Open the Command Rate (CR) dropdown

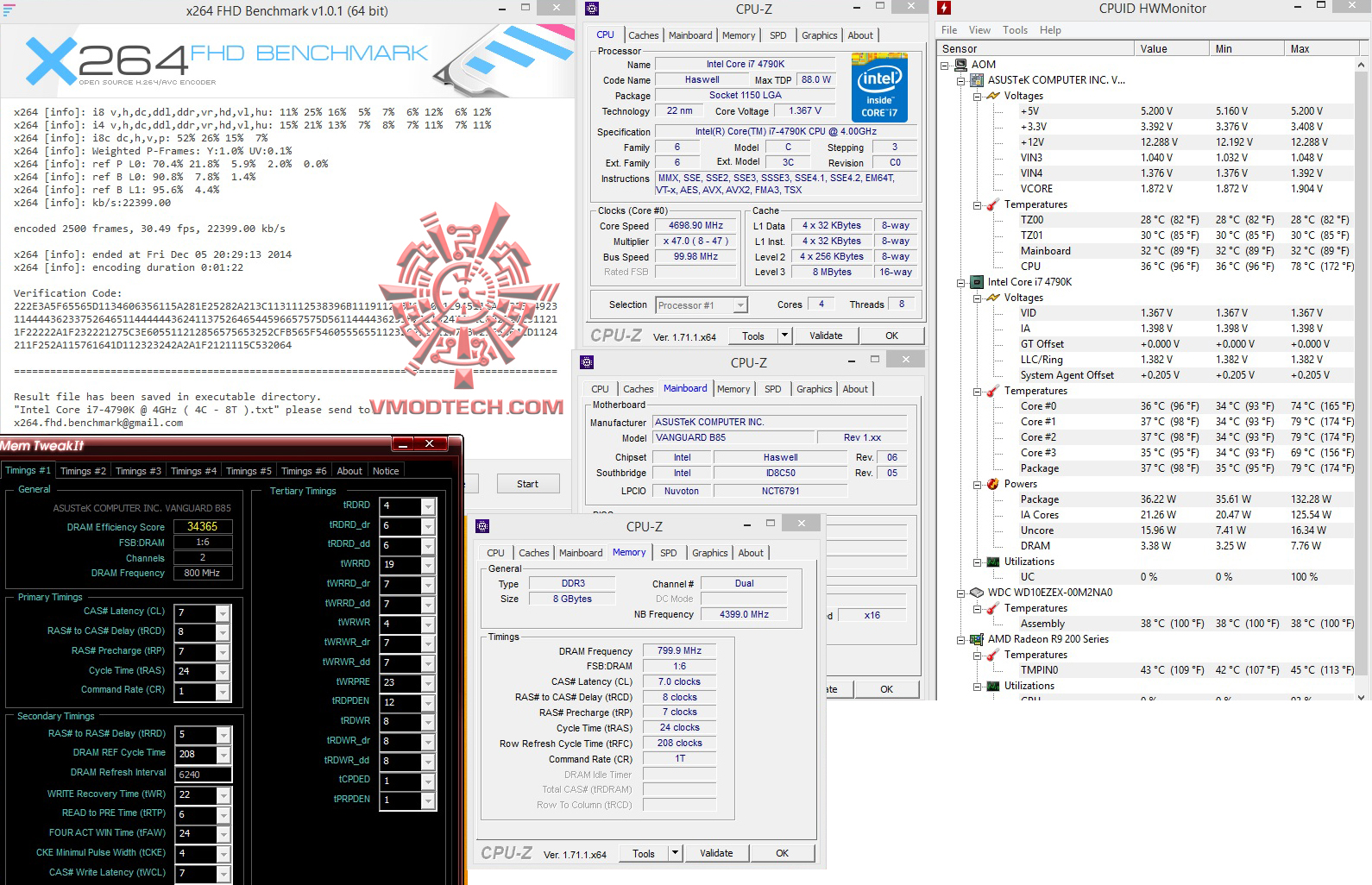point(223,692)
